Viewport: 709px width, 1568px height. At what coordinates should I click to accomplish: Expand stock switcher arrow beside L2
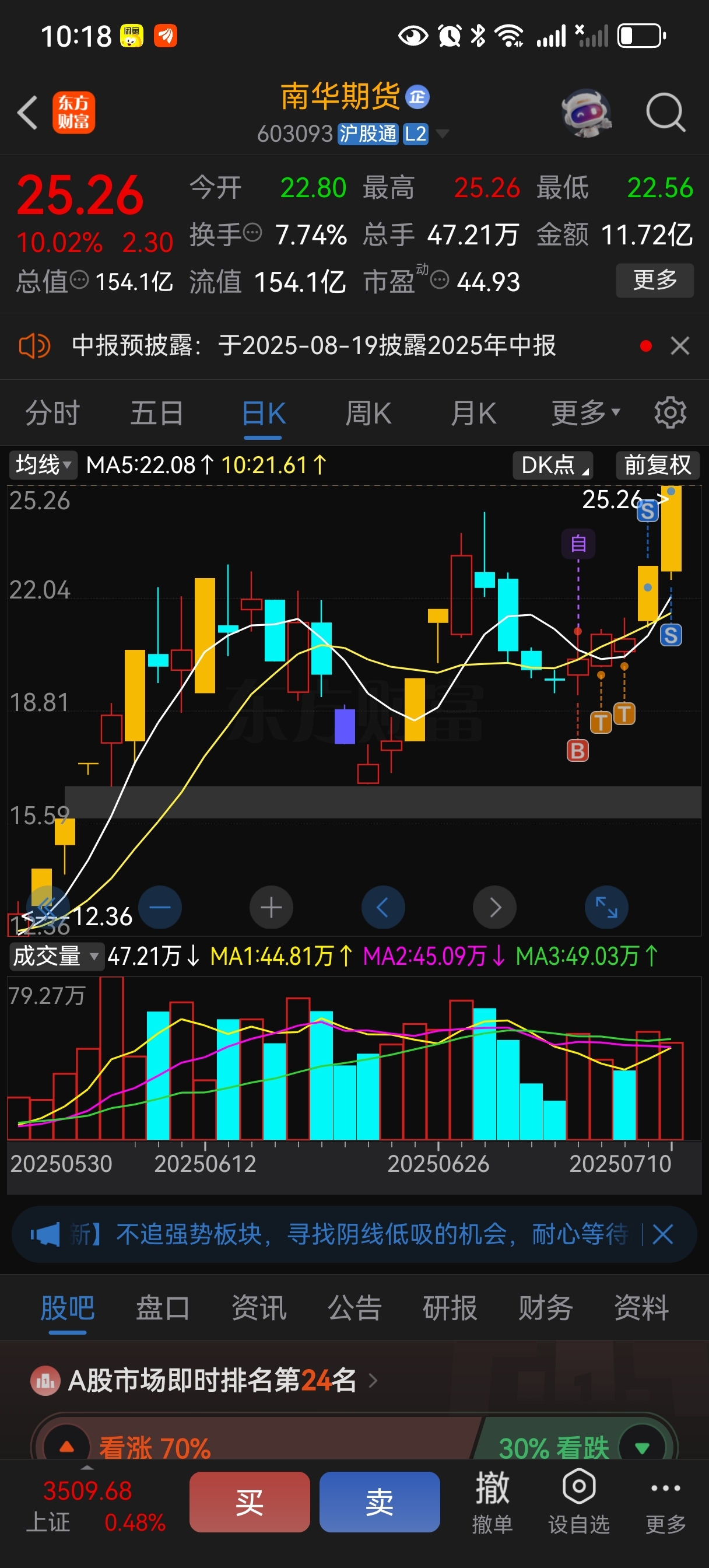point(443,134)
